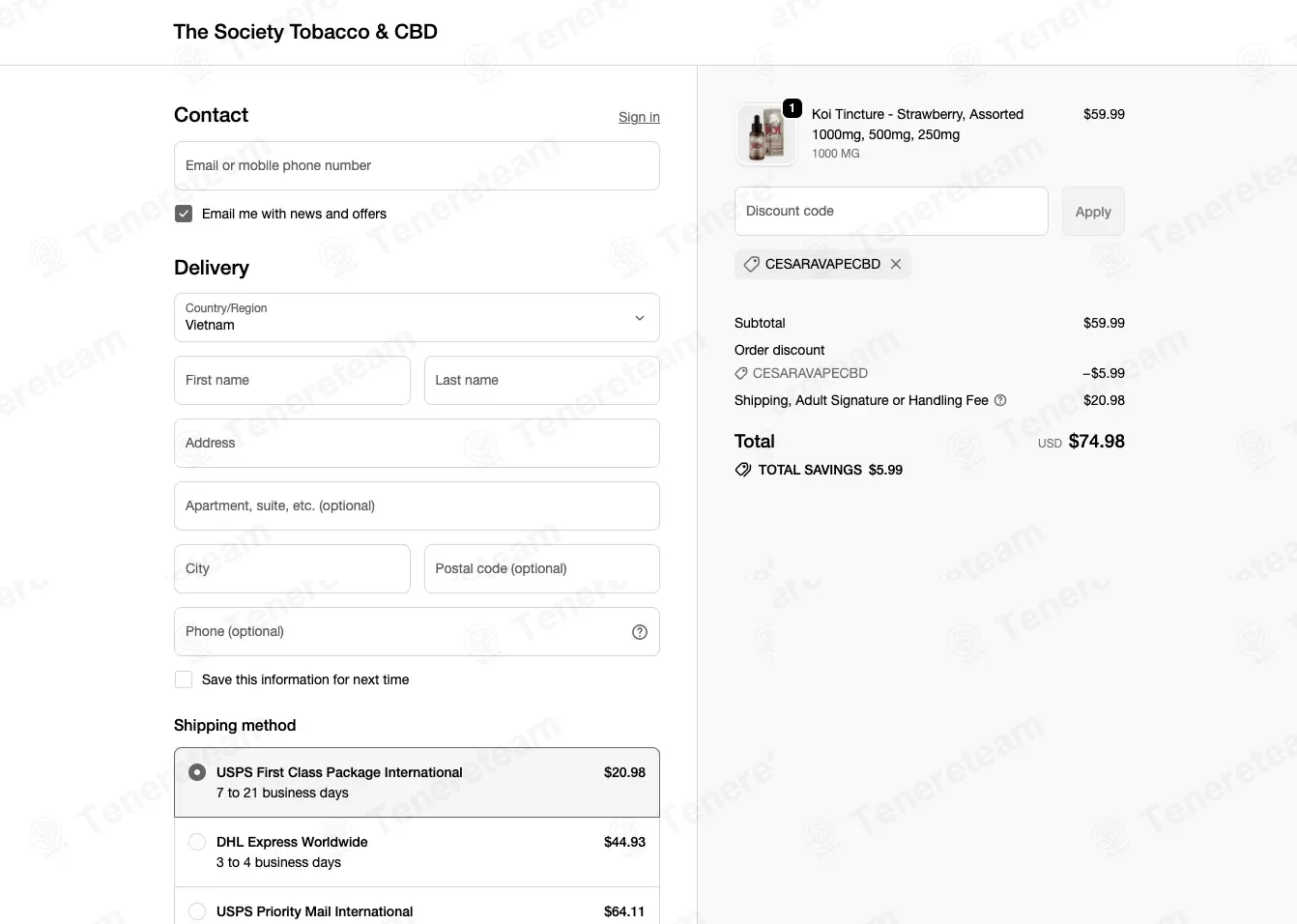Click the 1000 MG variant text
Screen dimensions: 1297x924
pyautogui.click(x=836, y=154)
